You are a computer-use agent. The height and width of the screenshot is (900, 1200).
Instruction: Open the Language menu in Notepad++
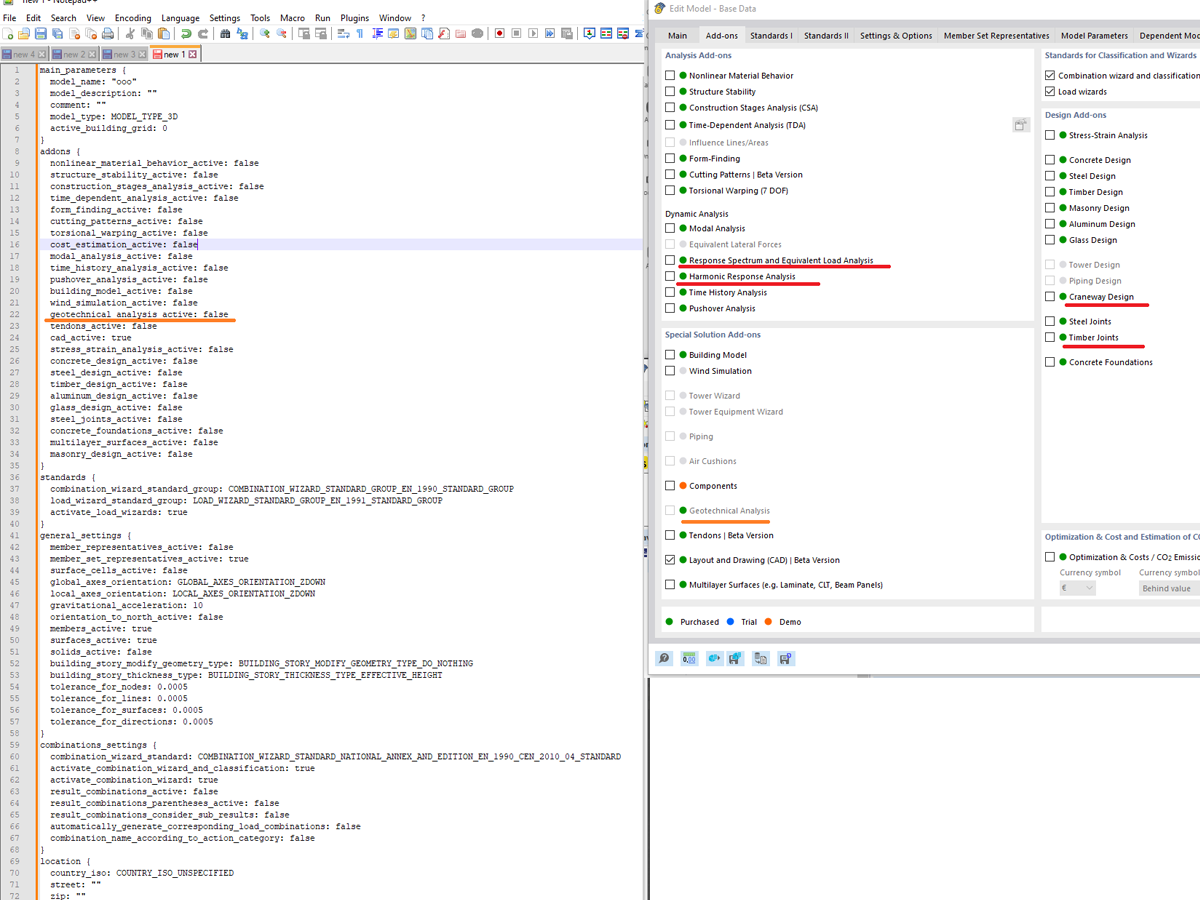point(180,16)
